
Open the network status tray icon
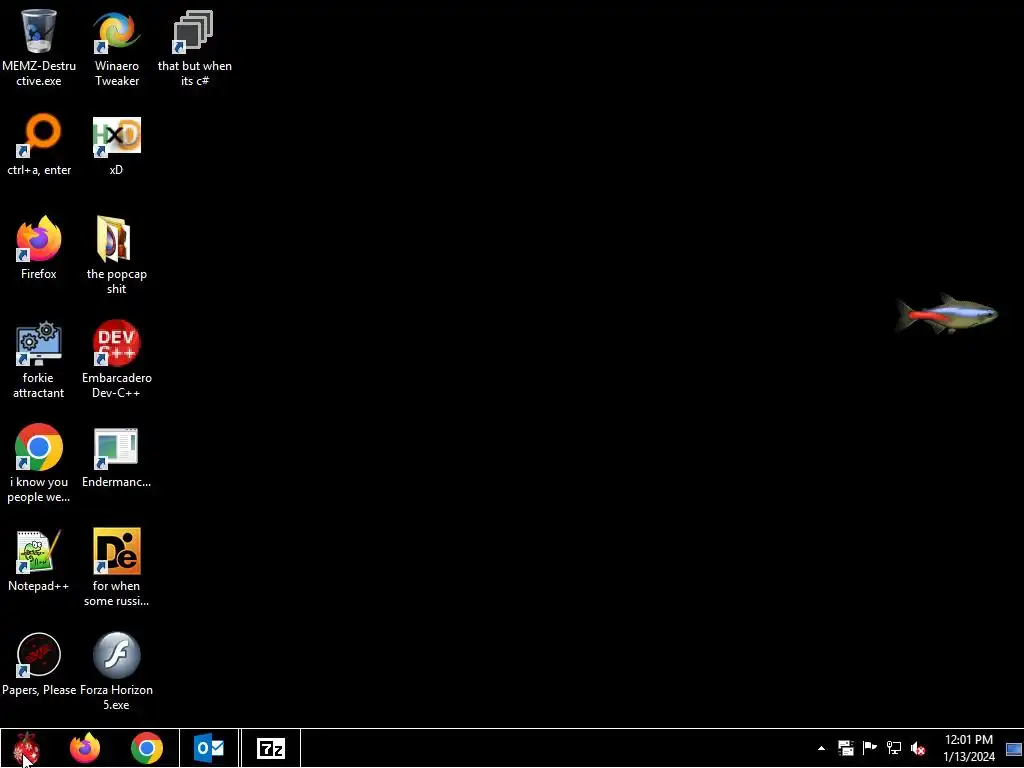coord(893,748)
